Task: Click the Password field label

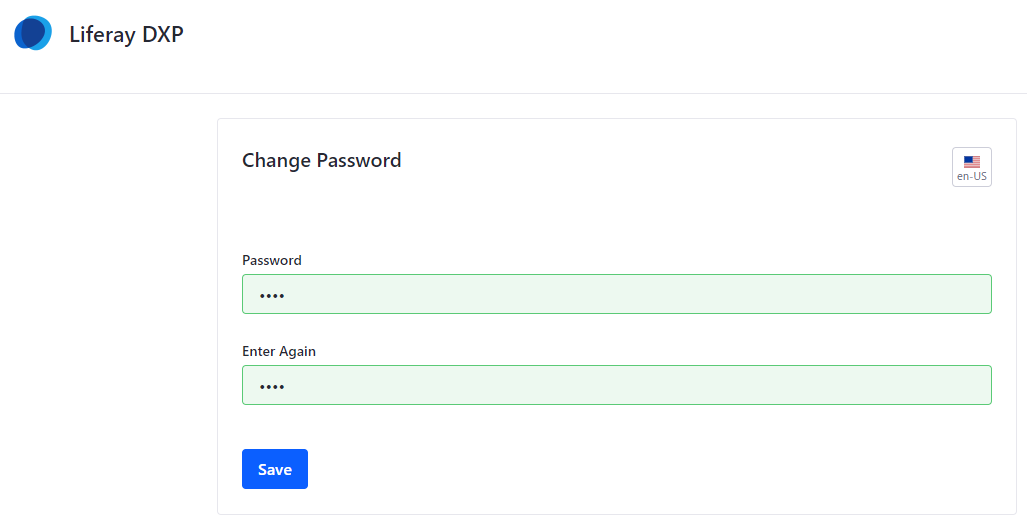Action: tap(271, 260)
